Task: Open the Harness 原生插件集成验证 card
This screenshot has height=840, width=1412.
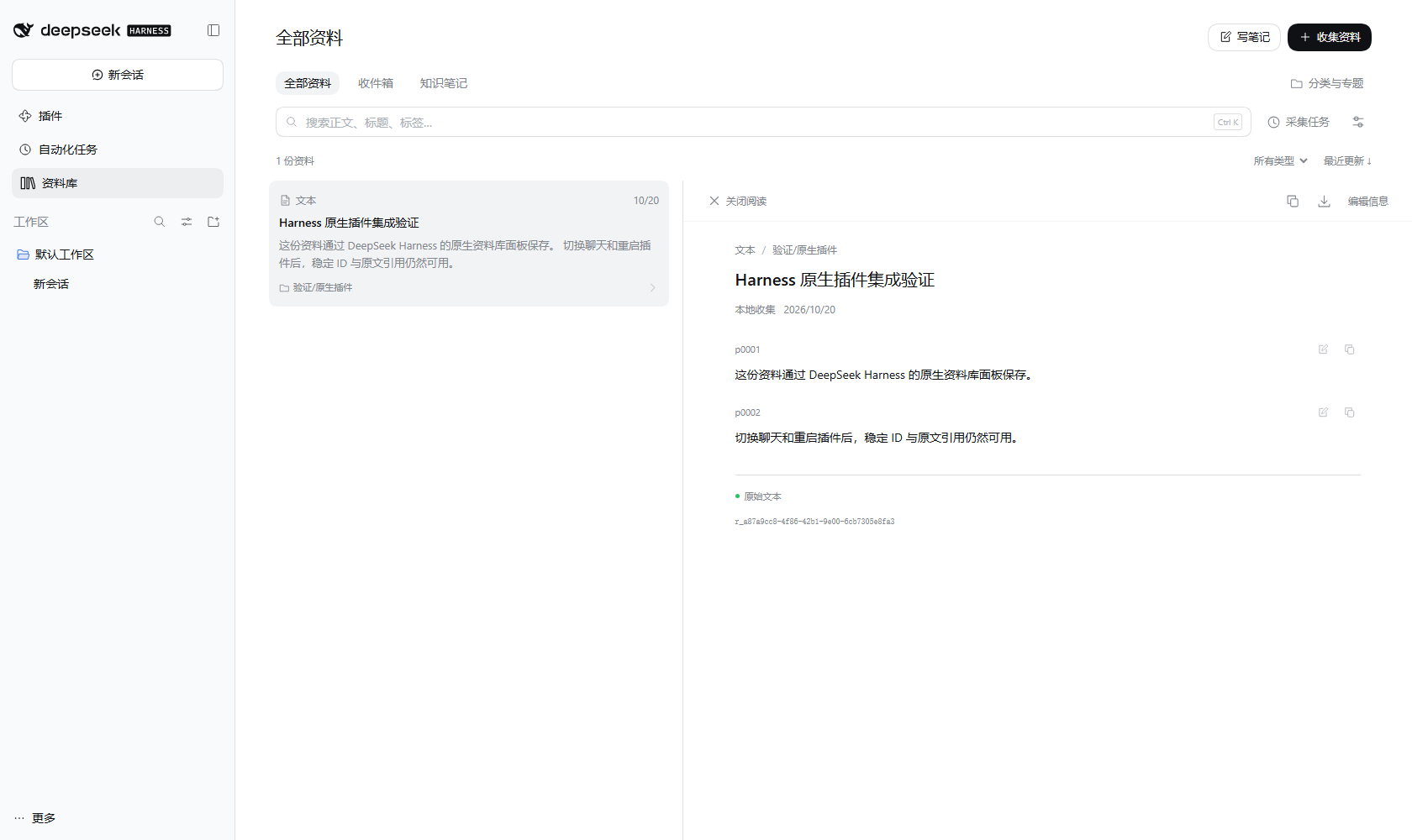Action: point(469,244)
